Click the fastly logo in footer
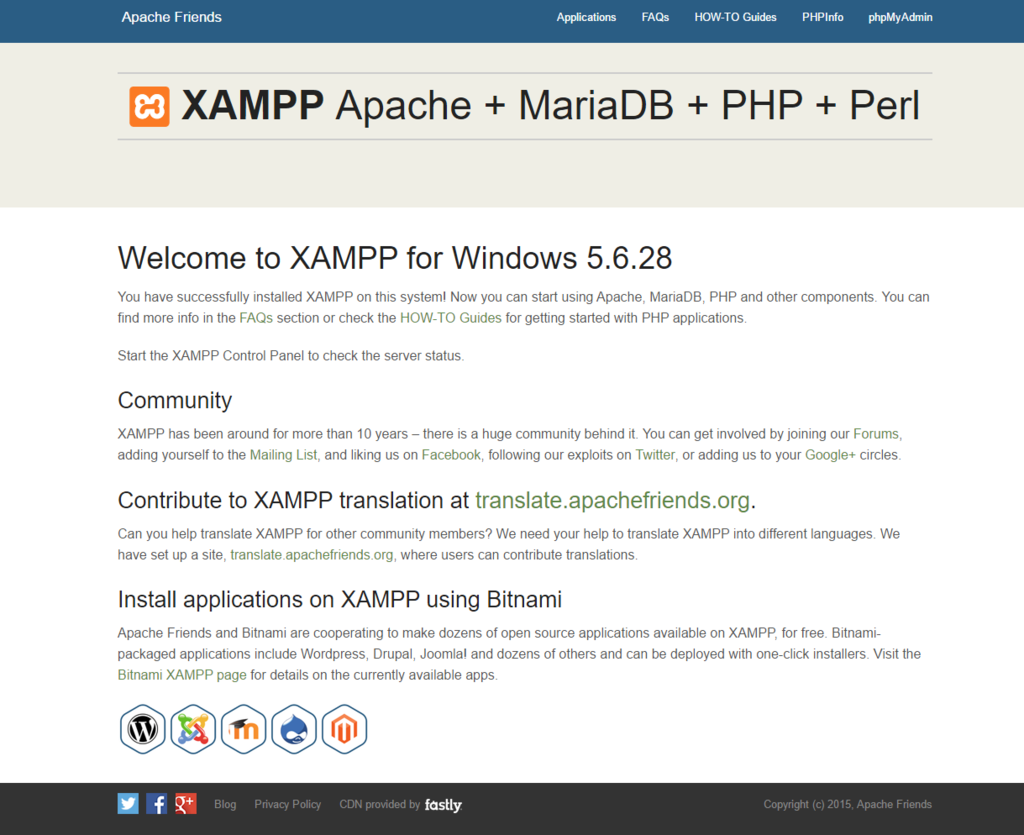The height and width of the screenshot is (835, 1024). click(443, 805)
